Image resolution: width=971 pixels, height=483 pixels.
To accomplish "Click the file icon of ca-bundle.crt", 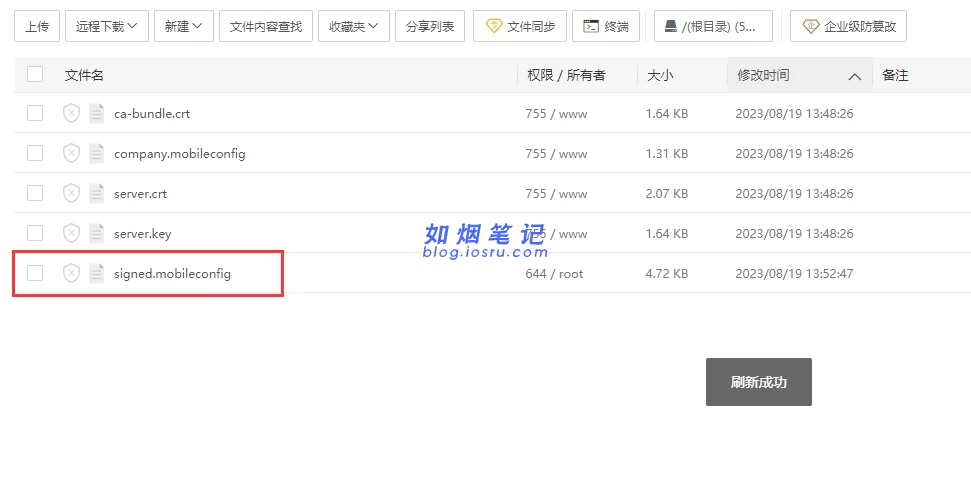I will (97, 113).
